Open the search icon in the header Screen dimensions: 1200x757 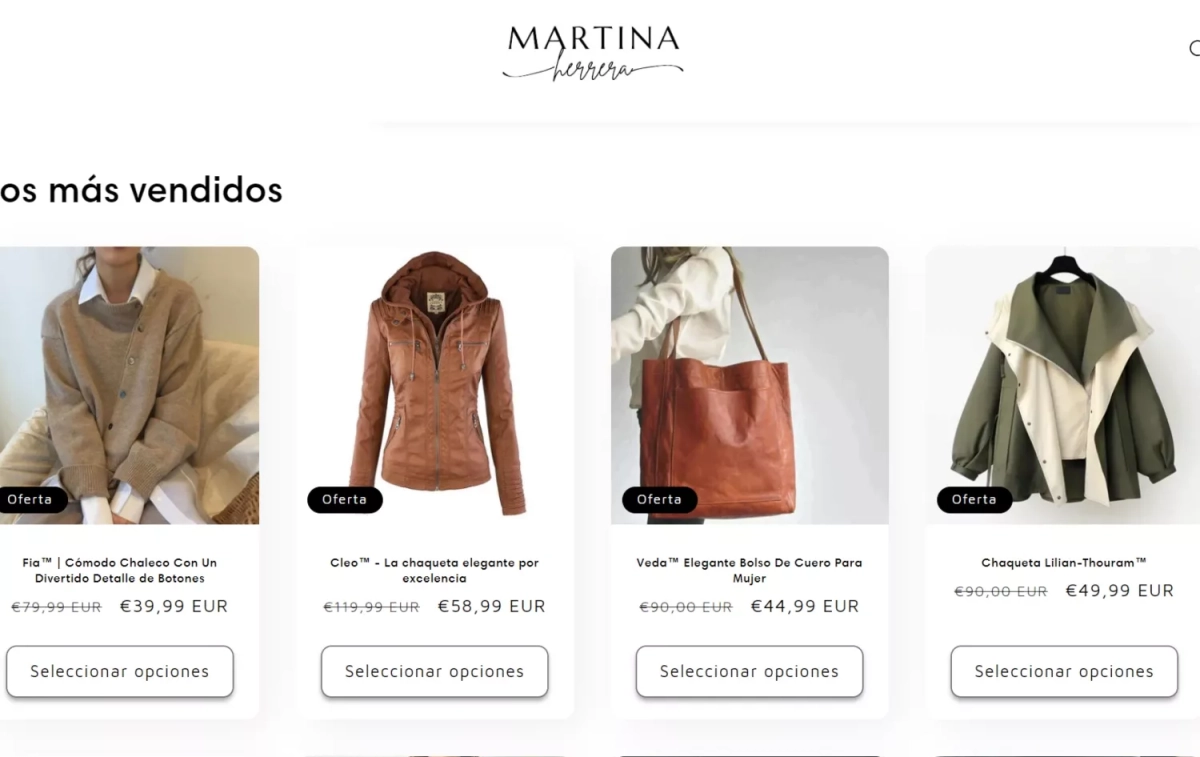(1194, 48)
